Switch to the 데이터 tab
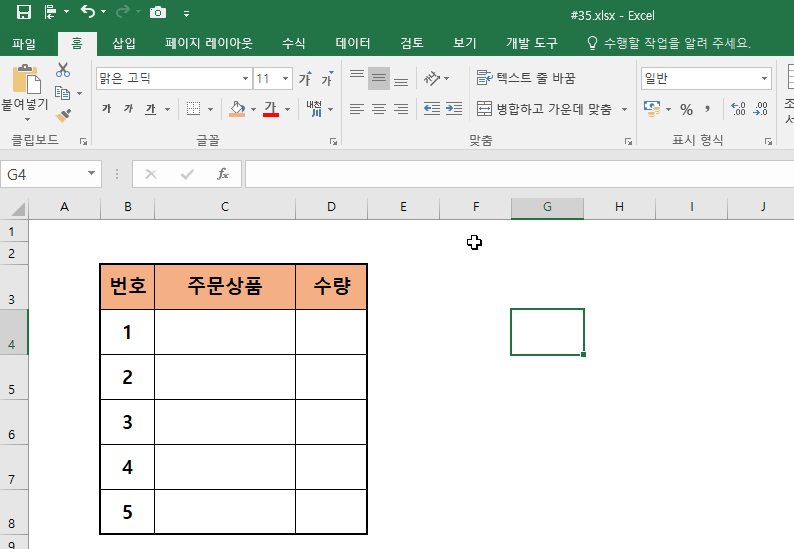Viewport: 794px width, 549px height. click(x=353, y=44)
